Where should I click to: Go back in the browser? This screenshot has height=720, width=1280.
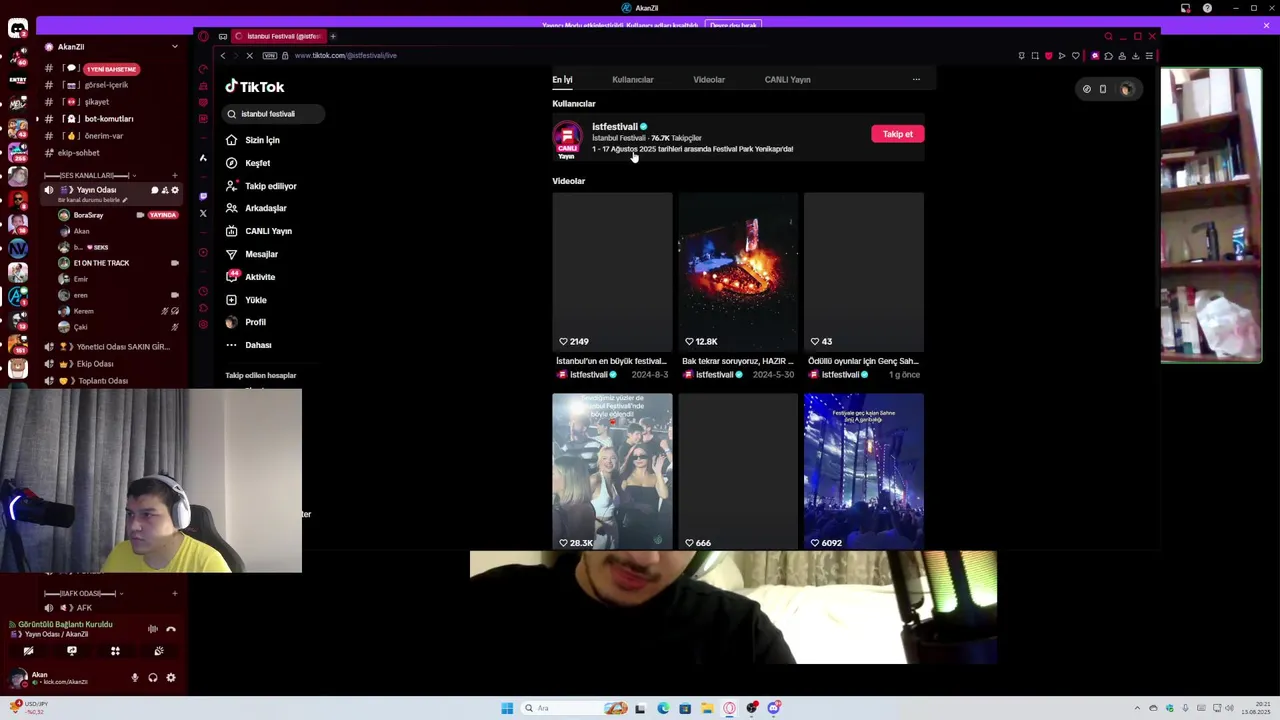click(223, 56)
